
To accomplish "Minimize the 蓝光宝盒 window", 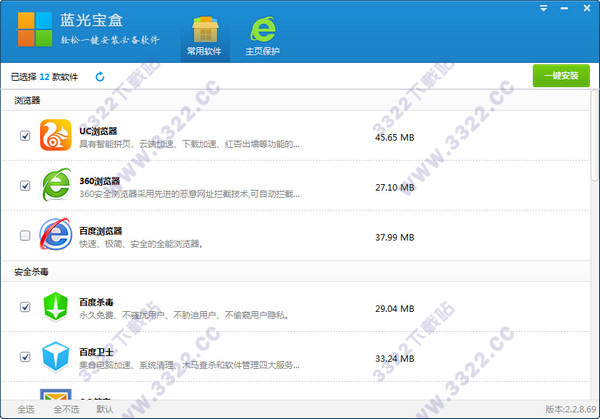I will click(x=564, y=8).
